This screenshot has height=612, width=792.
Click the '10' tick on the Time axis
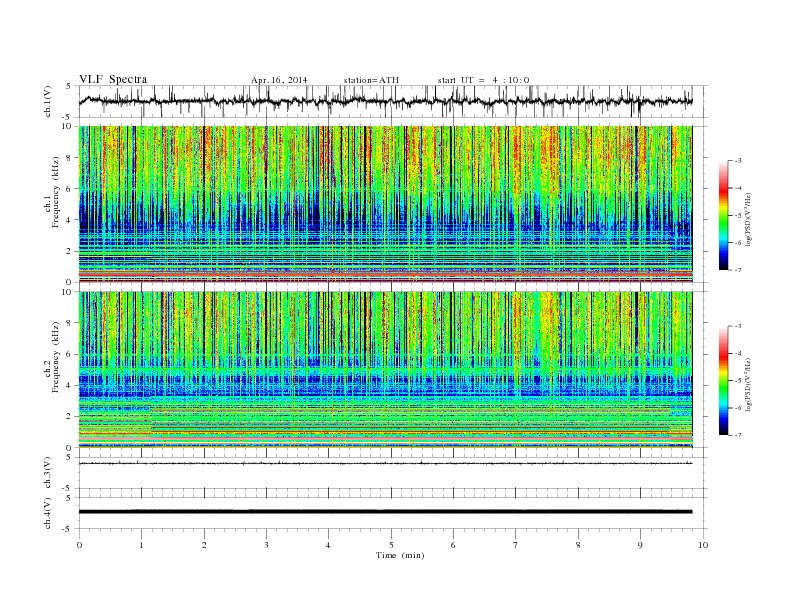703,545
